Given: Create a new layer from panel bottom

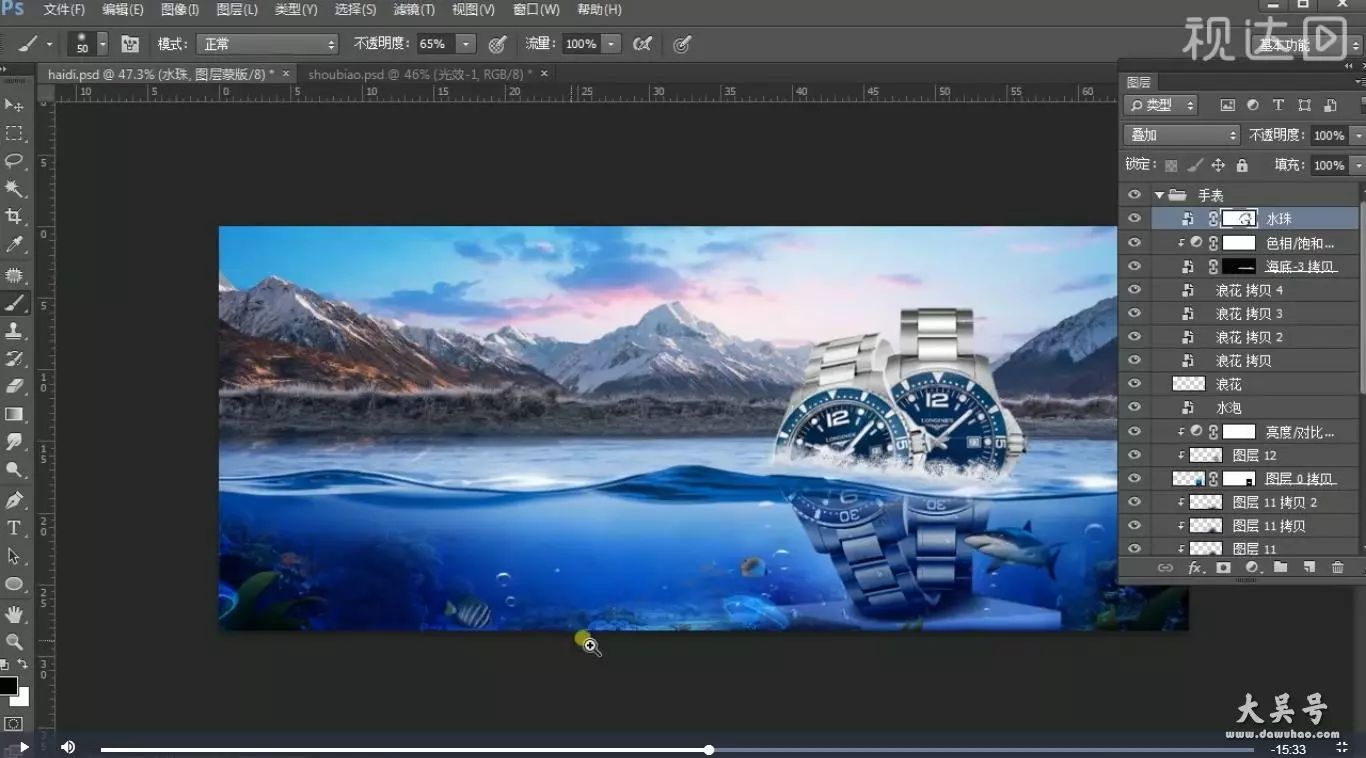Looking at the screenshot, I should (1309, 567).
